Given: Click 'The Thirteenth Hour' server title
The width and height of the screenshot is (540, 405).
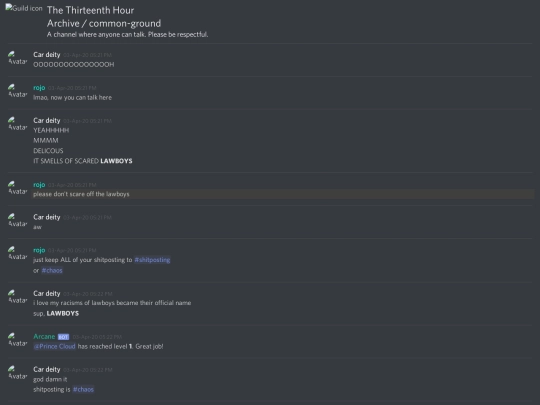Looking at the screenshot, I should coord(90,10).
